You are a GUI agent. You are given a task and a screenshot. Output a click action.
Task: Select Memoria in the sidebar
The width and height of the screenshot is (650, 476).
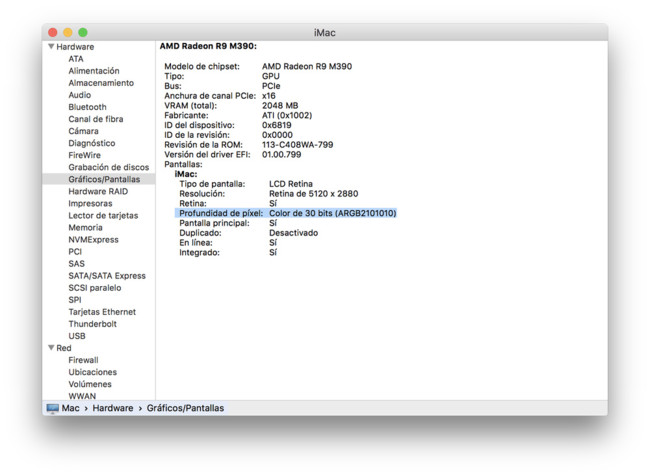point(85,228)
